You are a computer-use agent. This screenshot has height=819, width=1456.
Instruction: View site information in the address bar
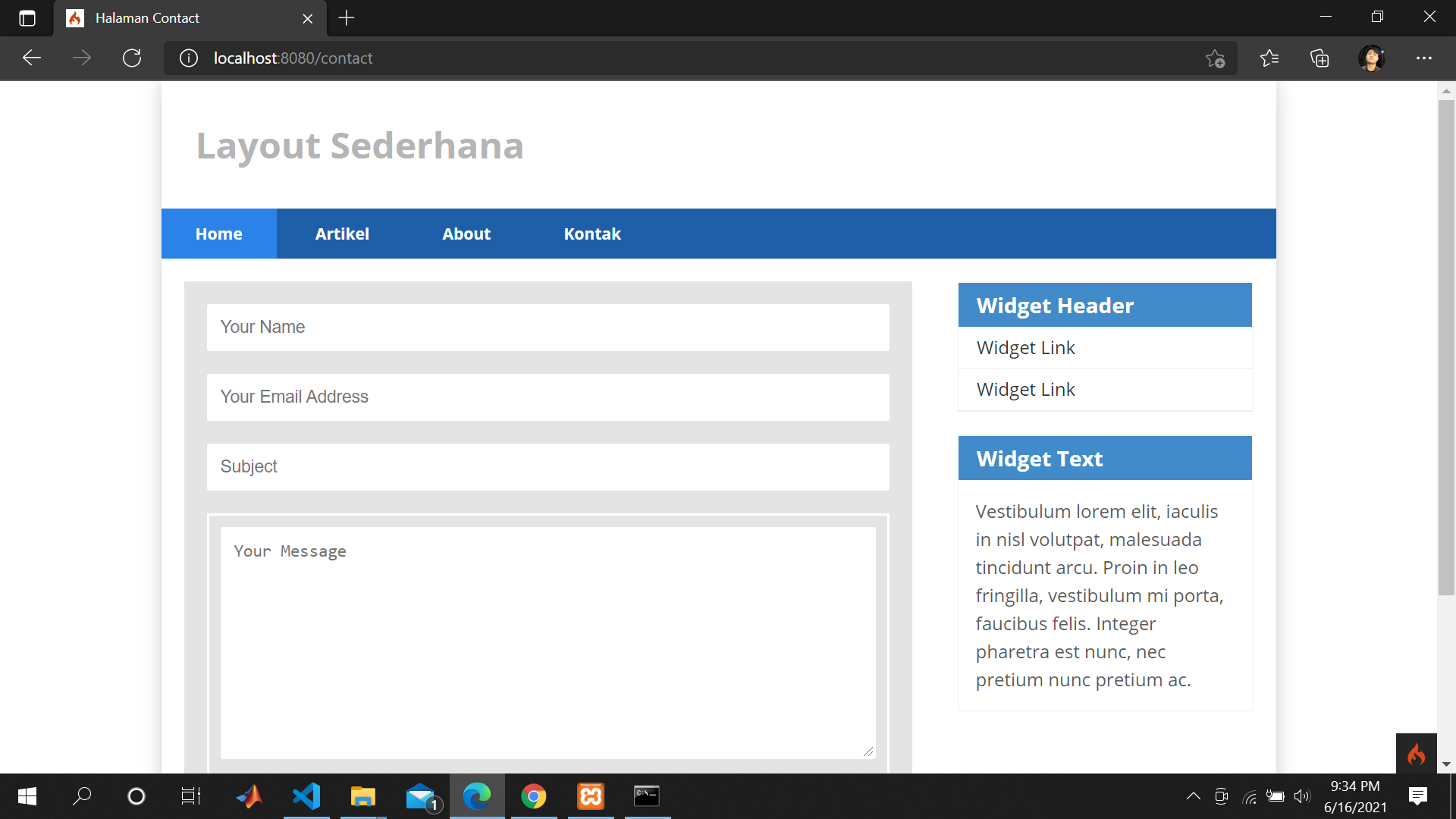tap(188, 58)
